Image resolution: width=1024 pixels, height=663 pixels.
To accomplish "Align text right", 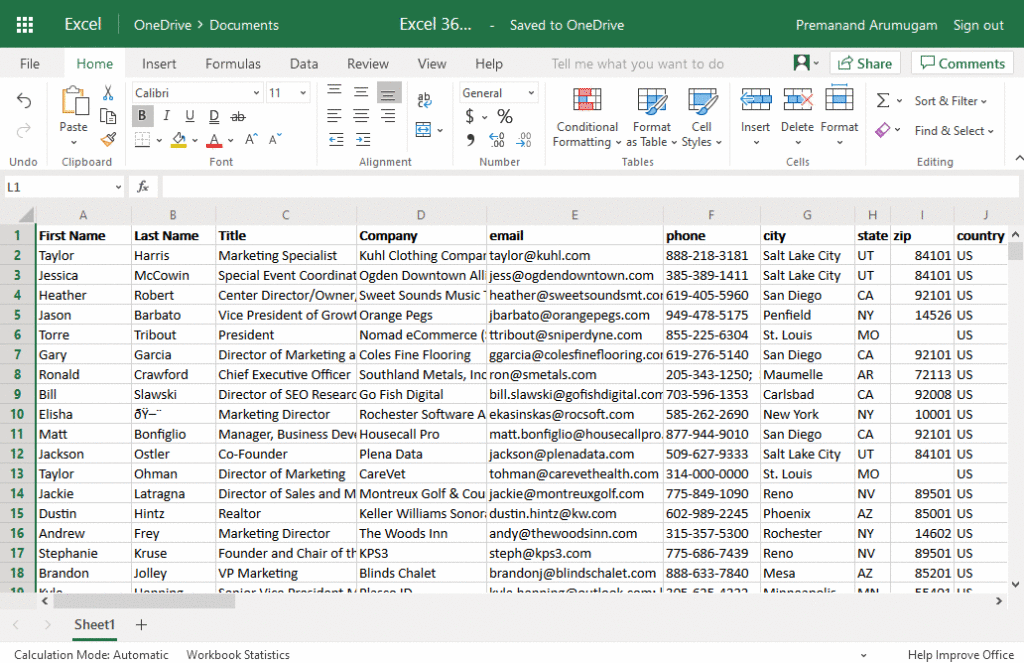I will point(388,116).
